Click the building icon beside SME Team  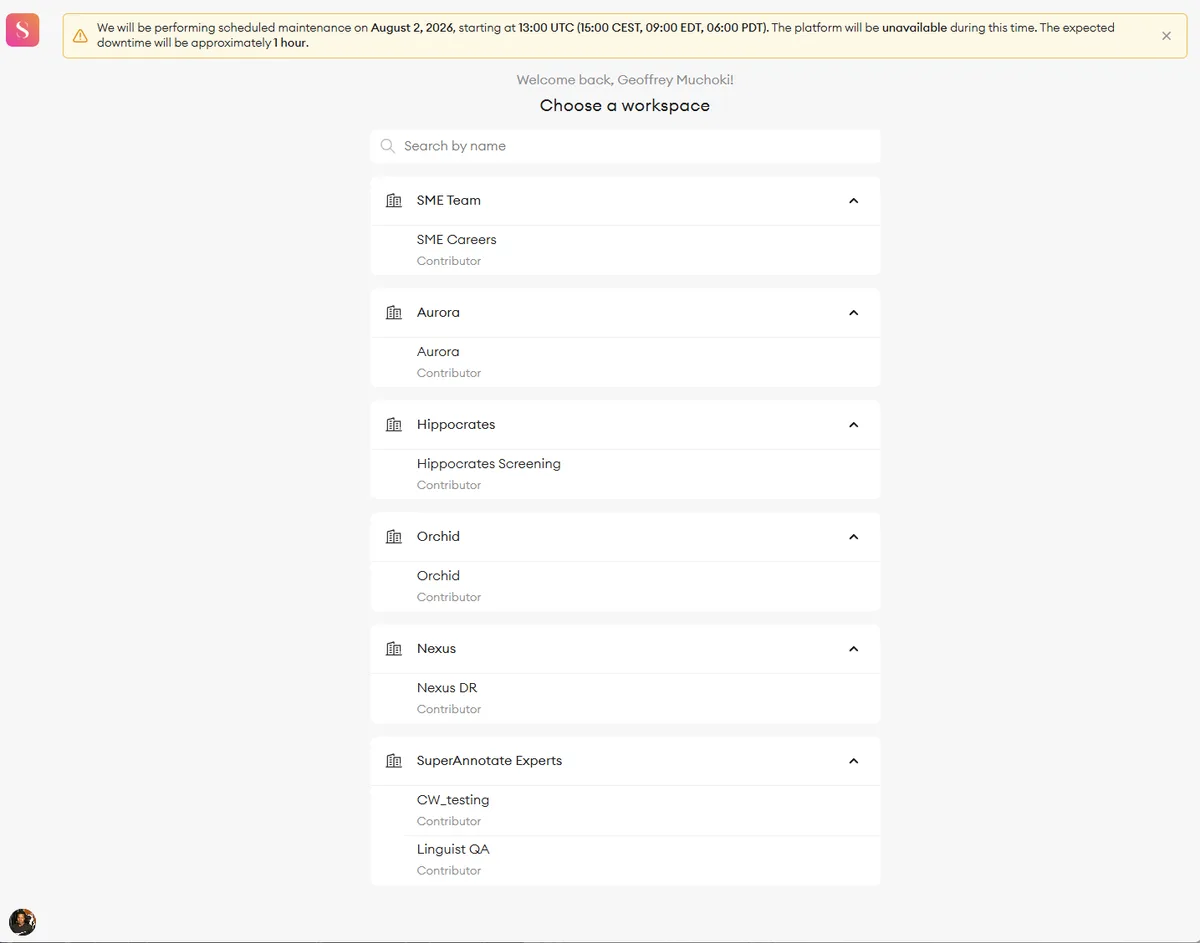(x=393, y=201)
